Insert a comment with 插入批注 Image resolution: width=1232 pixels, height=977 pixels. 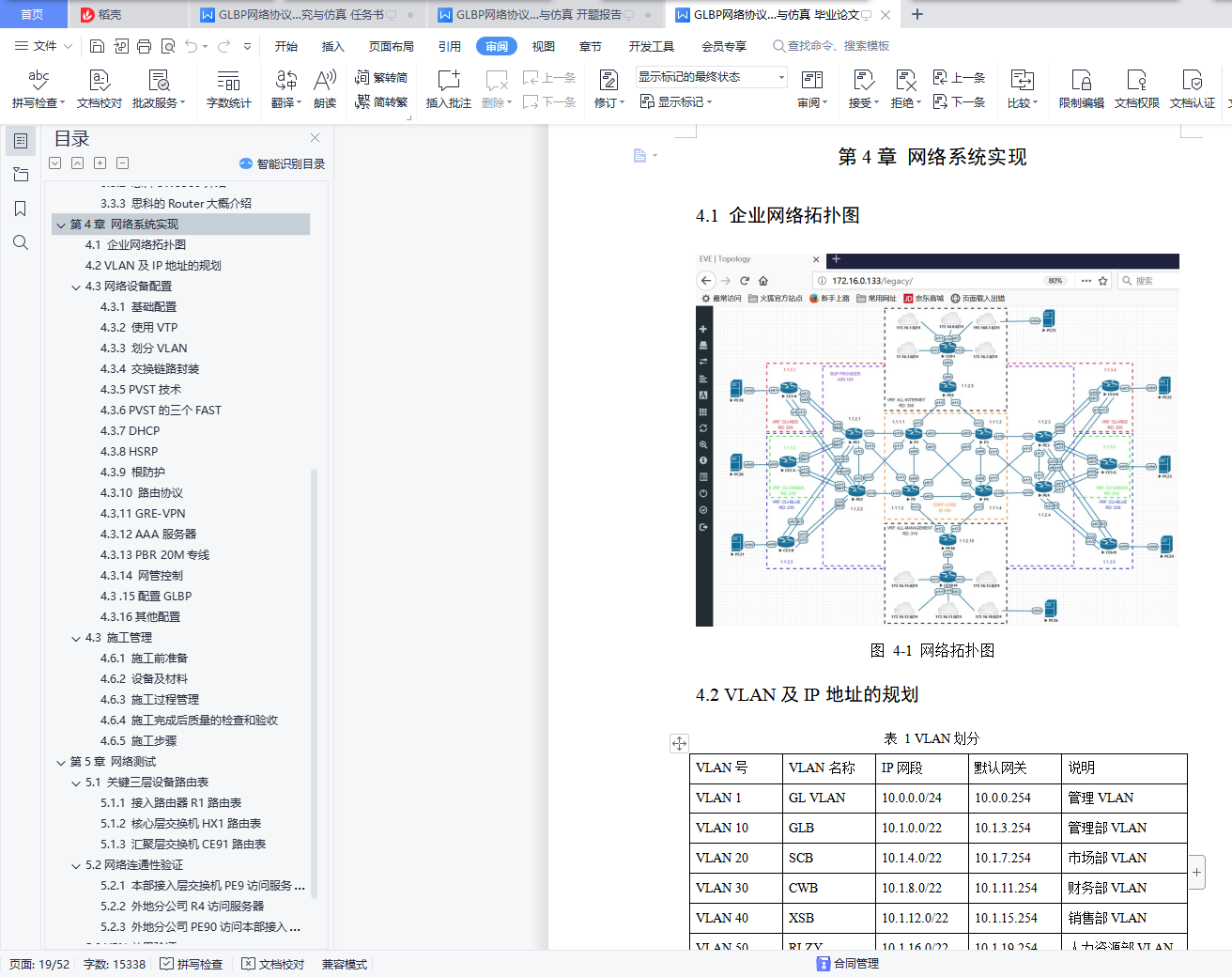(x=449, y=89)
